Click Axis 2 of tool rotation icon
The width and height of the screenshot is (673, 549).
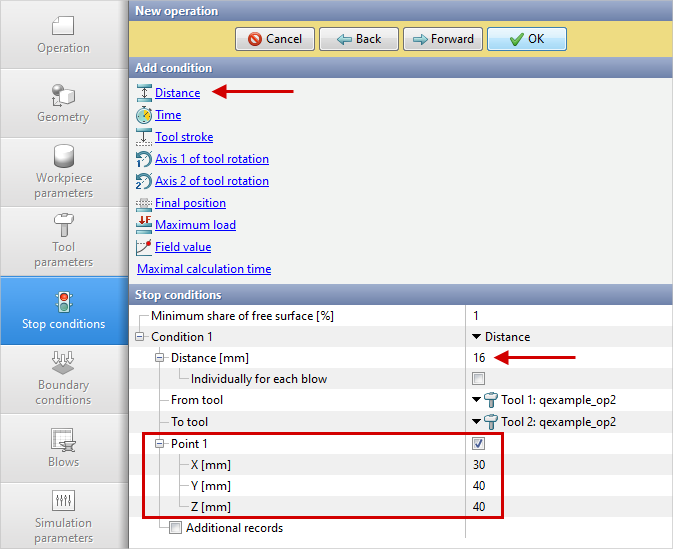pos(144,181)
